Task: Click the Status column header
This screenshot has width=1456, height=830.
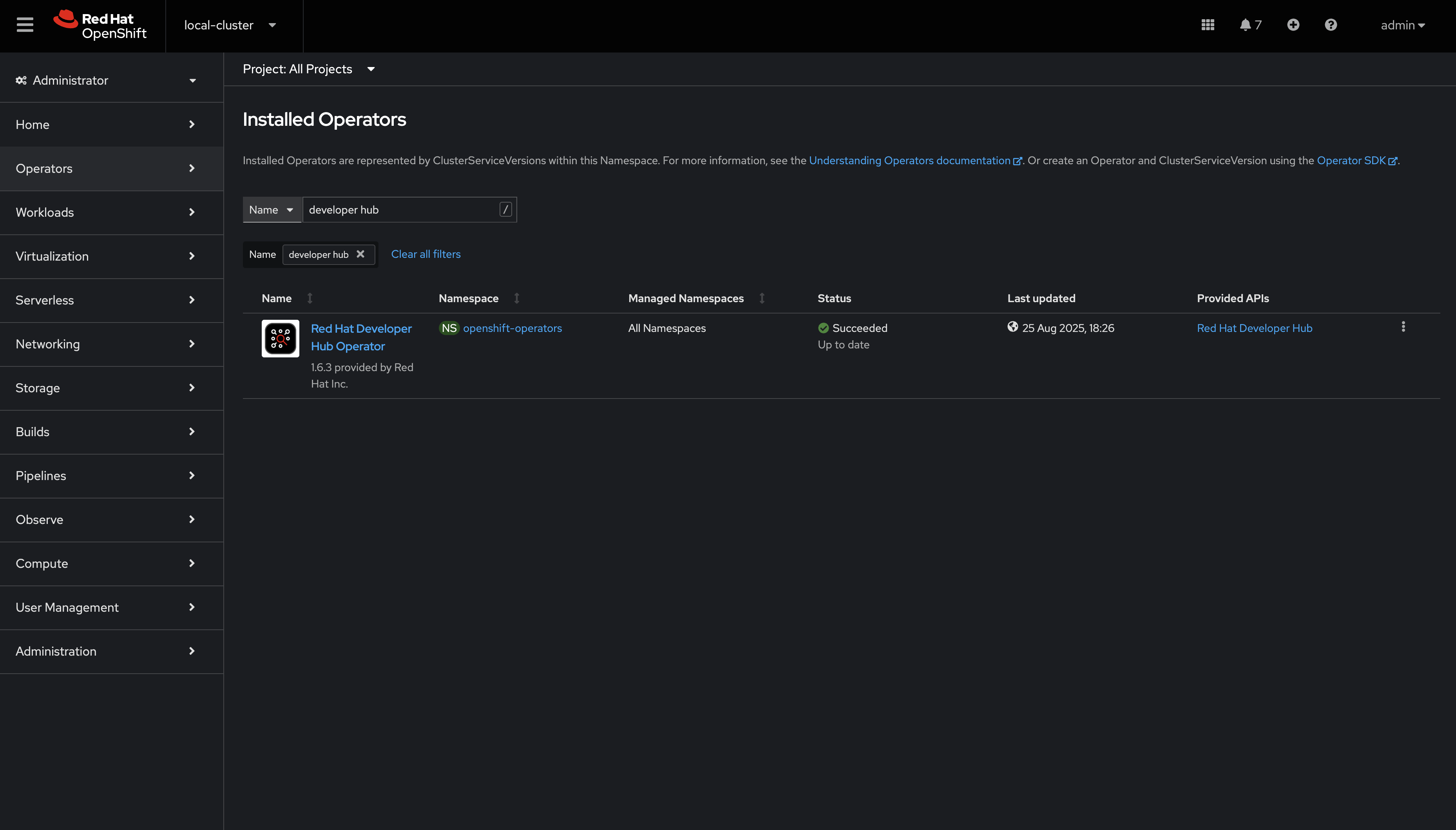Action: point(834,298)
